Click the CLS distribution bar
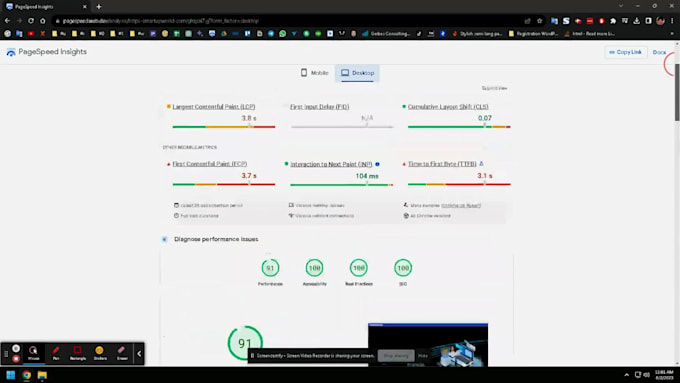 459,127
